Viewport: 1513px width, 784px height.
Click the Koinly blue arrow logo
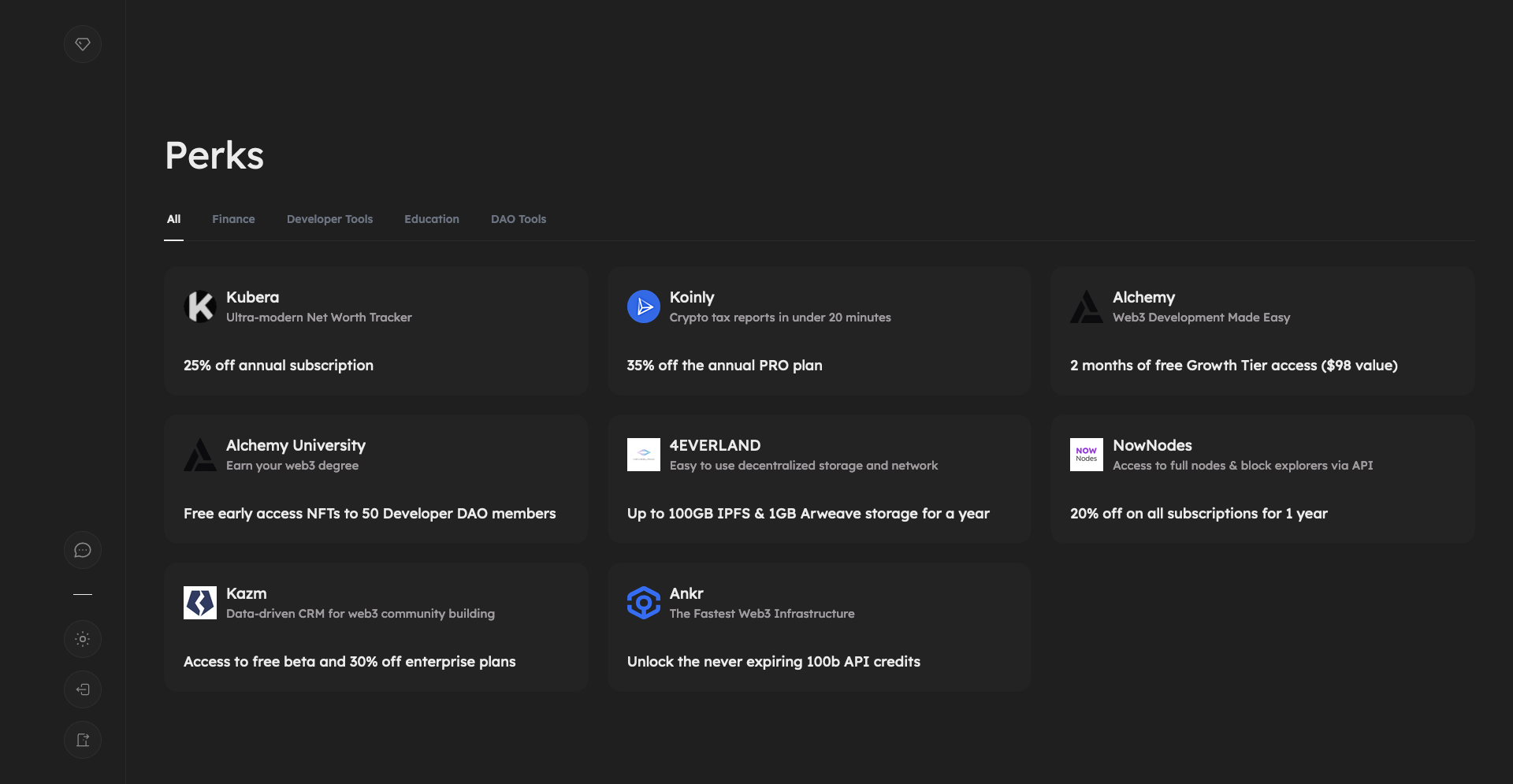644,307
